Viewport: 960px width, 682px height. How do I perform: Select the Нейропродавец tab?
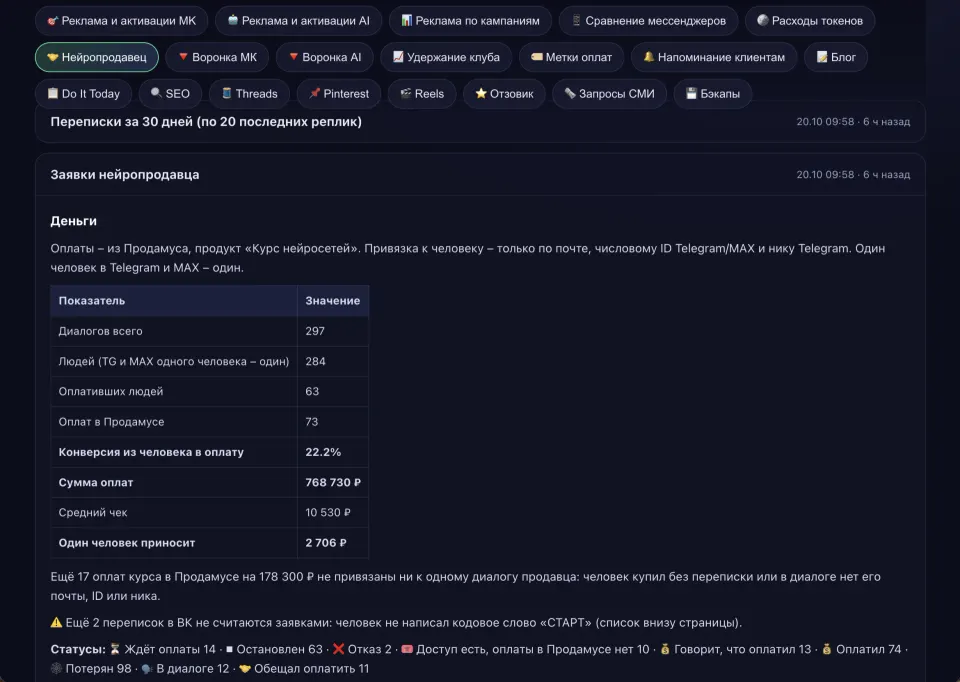97,58
